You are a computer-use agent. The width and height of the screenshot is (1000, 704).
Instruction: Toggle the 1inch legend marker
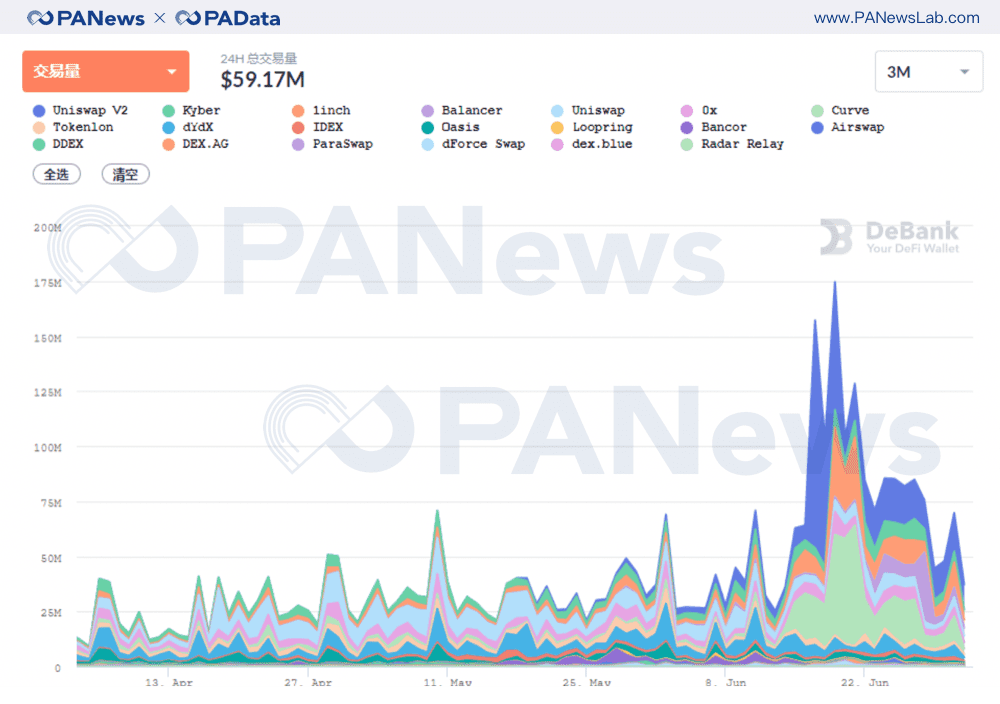(x=298, y=111)
